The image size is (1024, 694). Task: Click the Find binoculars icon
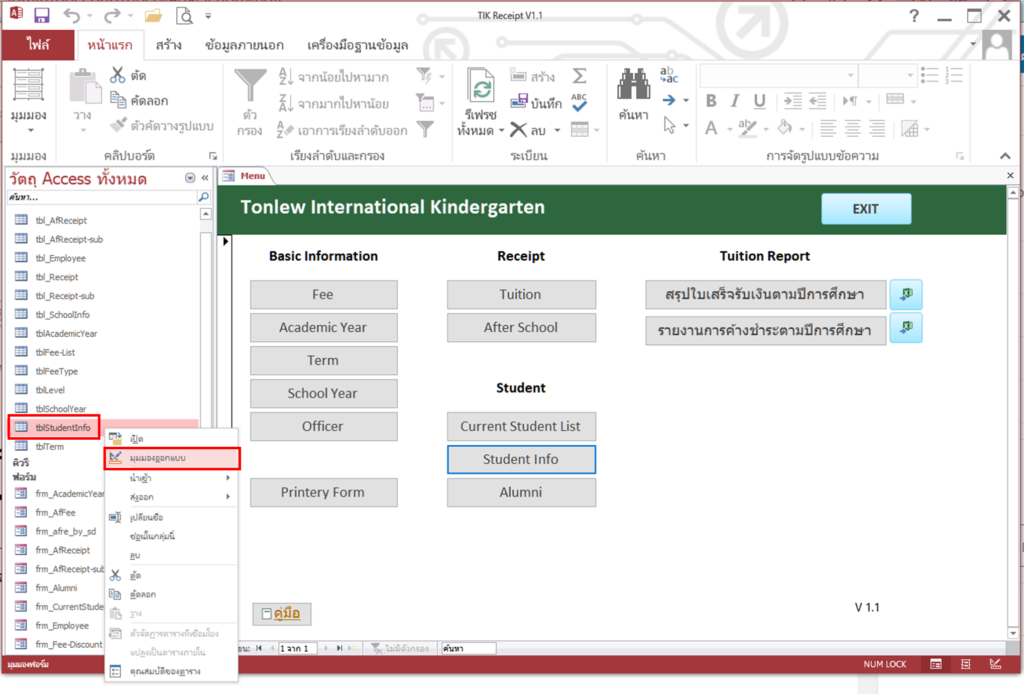[633, 85]
